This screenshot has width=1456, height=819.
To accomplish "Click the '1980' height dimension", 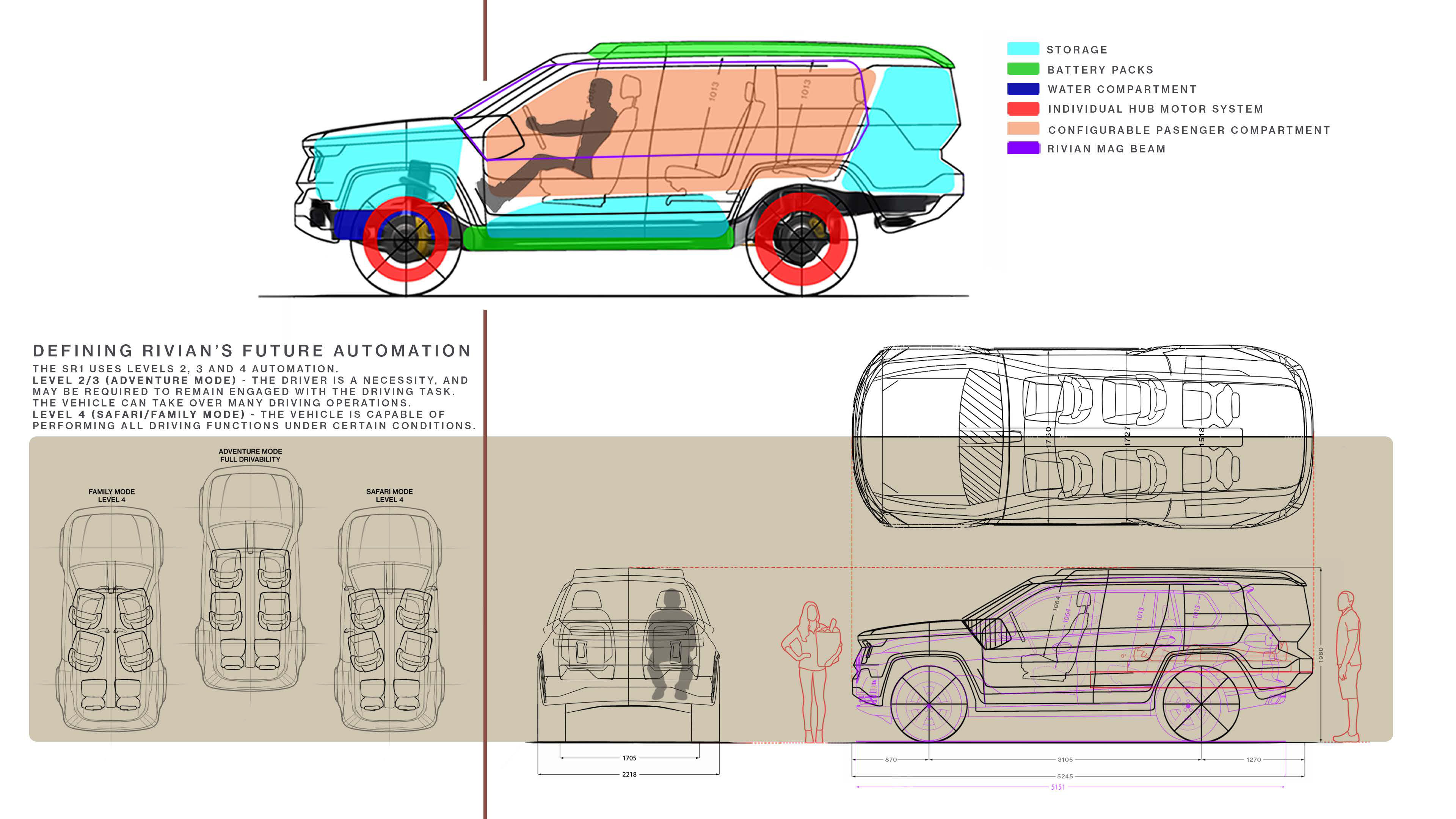I will pos(1321,655).
